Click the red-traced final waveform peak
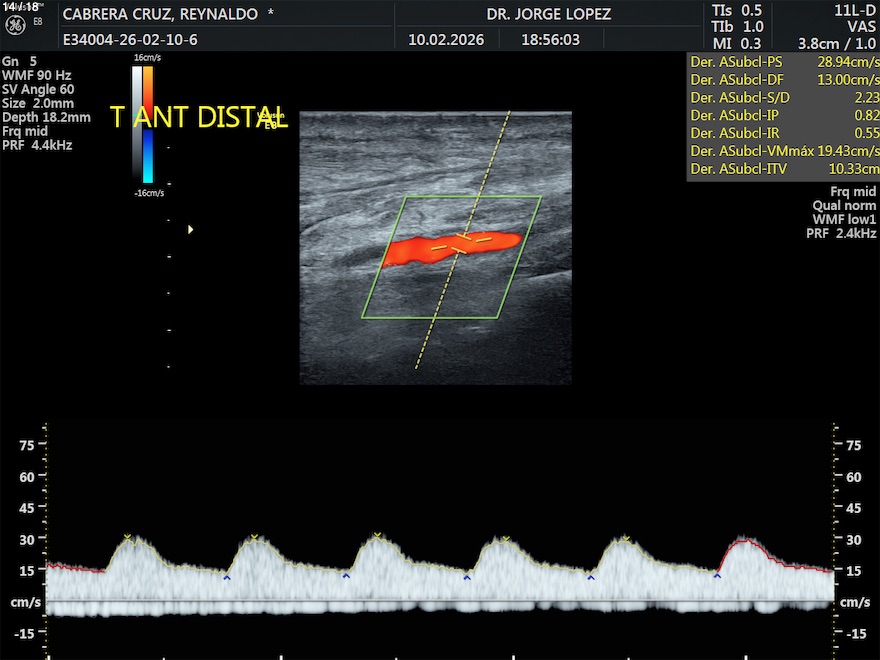The height and width of the screenshot is (660, 880). tap(745, 540)
